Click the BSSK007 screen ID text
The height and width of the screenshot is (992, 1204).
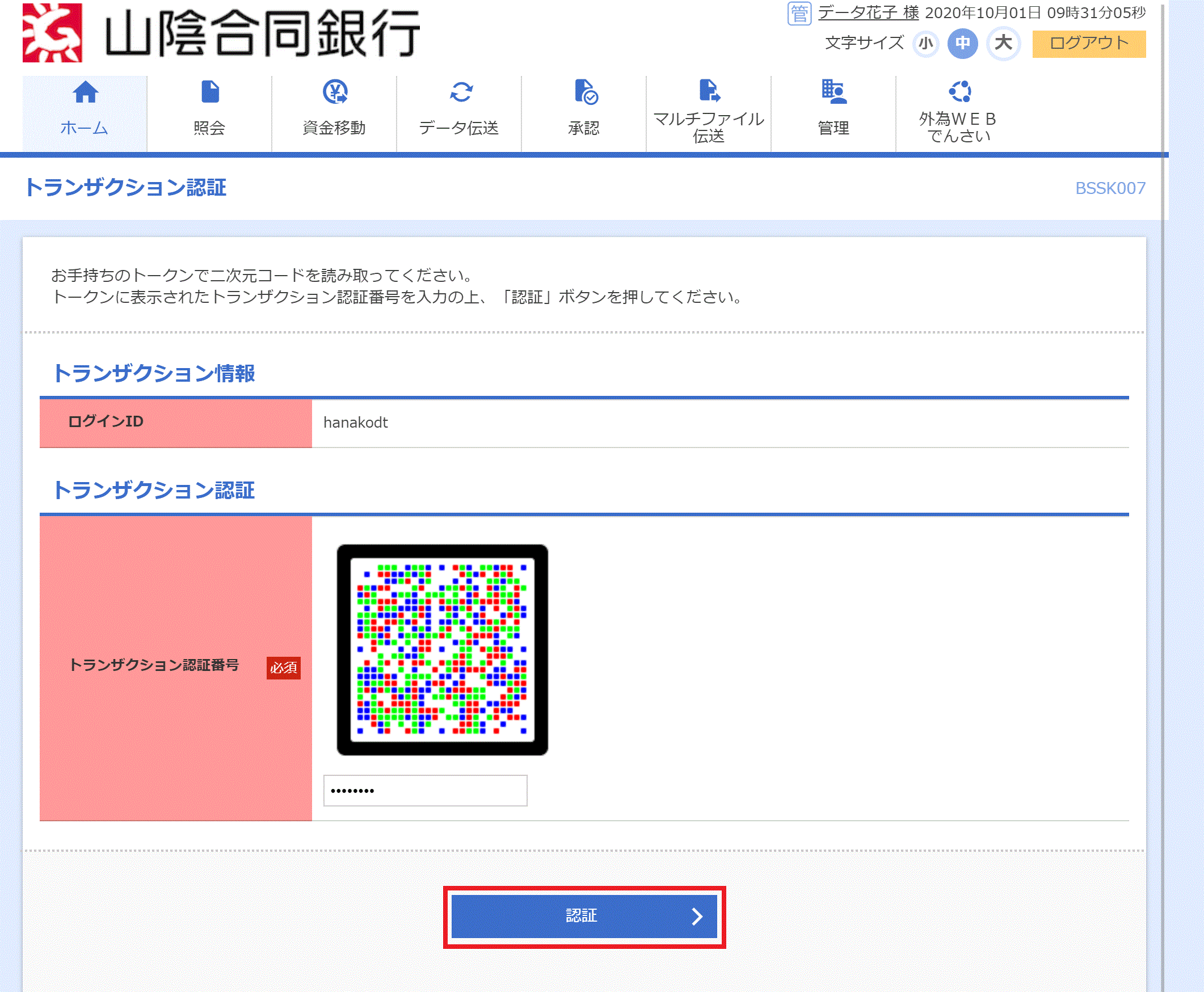(x=1110, y=188)
